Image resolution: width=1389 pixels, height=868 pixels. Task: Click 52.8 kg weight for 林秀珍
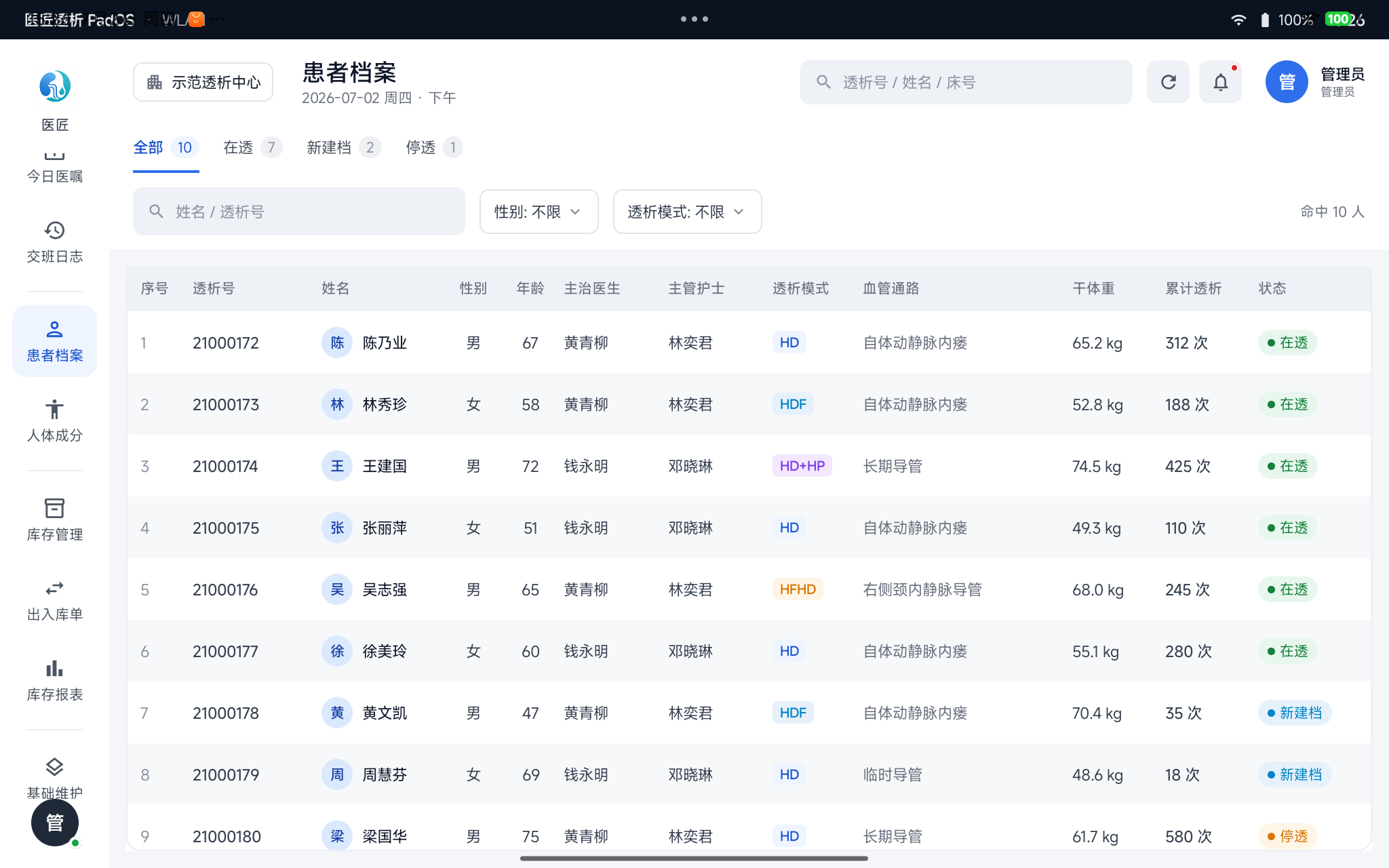[x=1097, y=404]
